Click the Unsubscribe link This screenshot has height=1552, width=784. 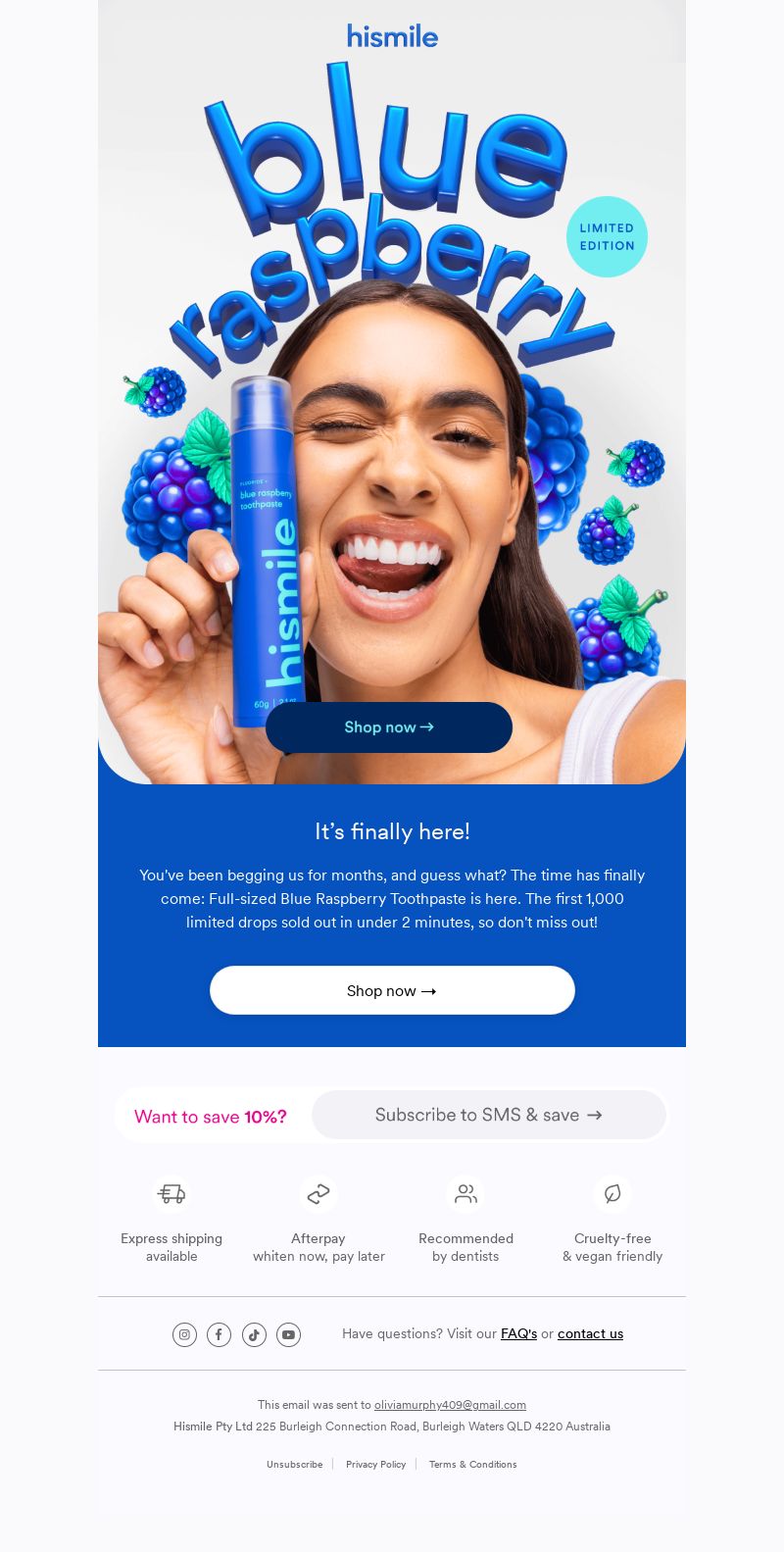294,1464
